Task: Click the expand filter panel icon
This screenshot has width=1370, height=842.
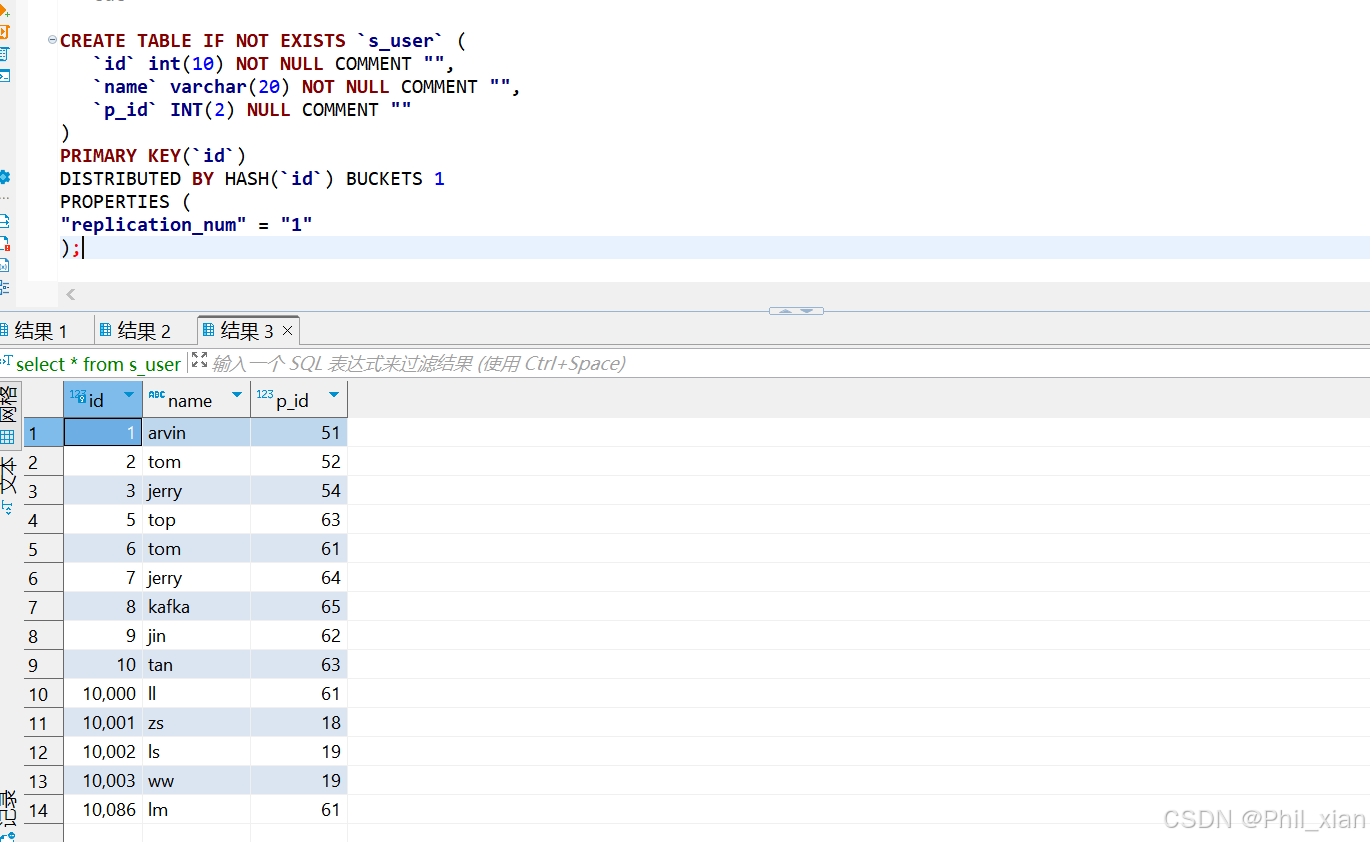Action: pyautogui.click(x=199, y=360)
